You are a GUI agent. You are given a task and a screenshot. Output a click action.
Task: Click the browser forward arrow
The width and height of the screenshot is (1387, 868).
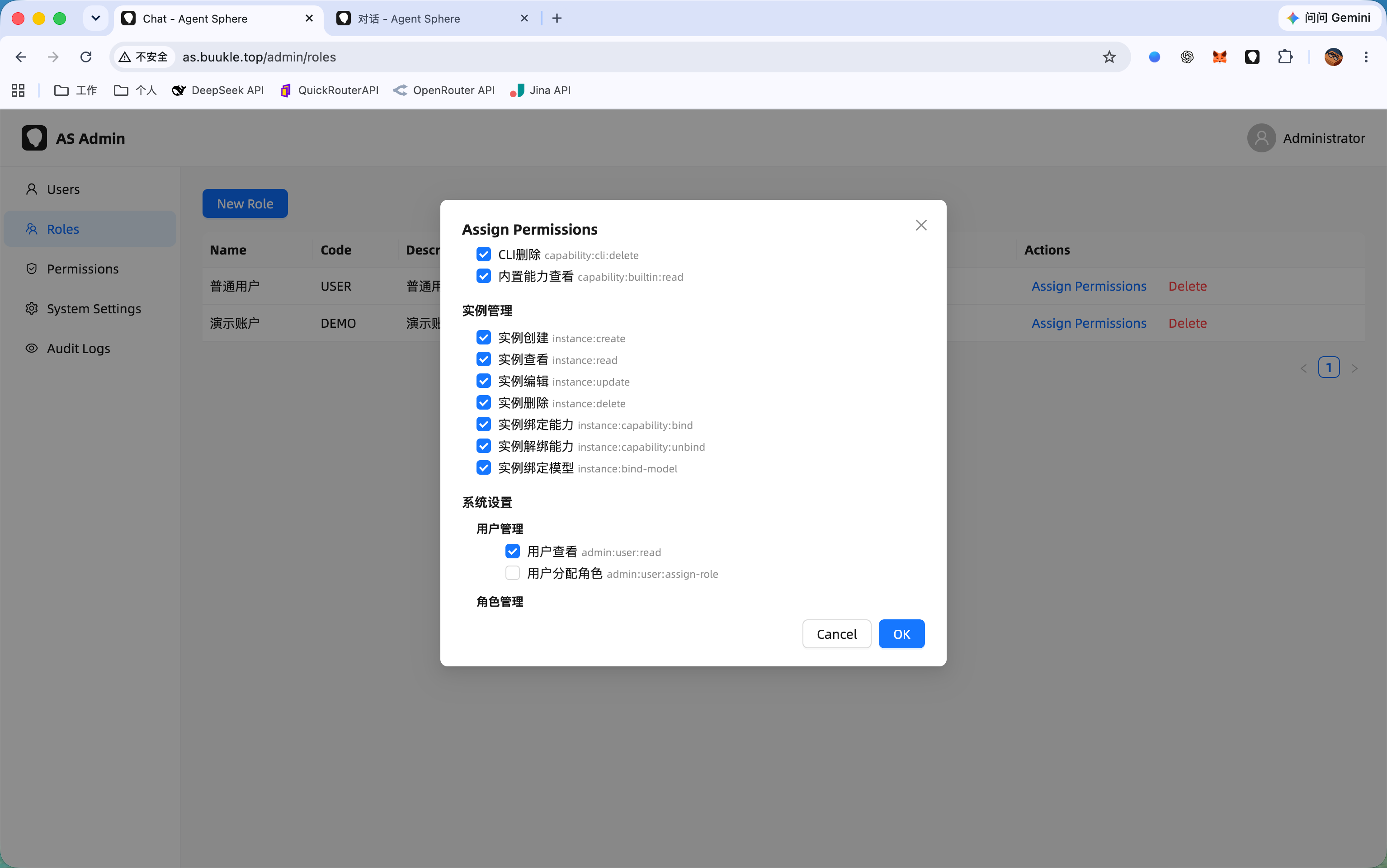53,57
